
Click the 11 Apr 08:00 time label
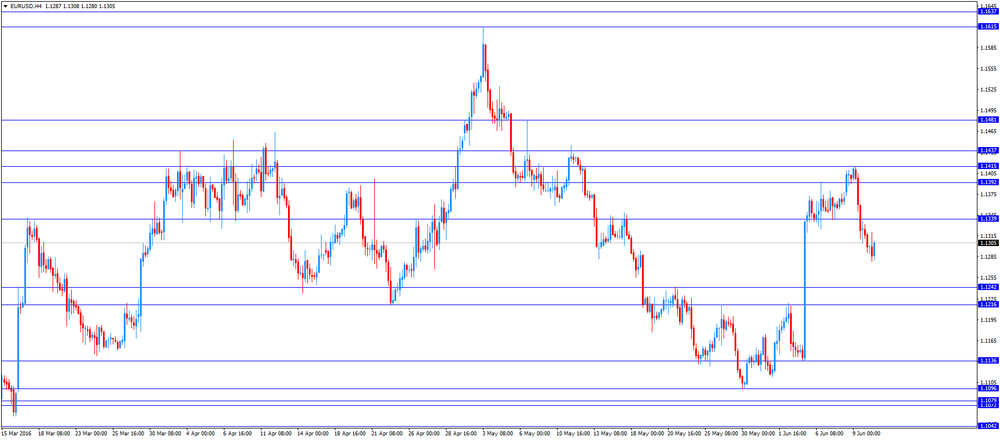click(276, 433)
